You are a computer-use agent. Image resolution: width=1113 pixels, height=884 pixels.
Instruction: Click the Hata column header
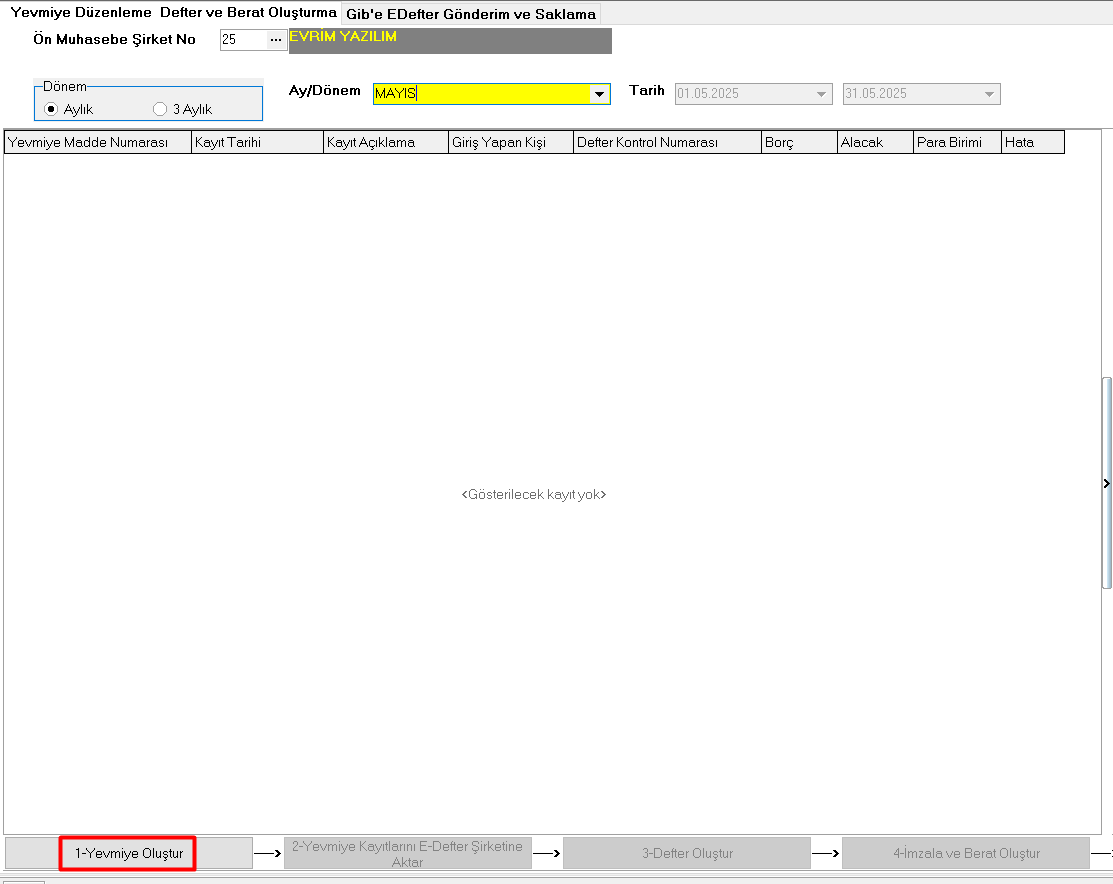coord(1033,142)
